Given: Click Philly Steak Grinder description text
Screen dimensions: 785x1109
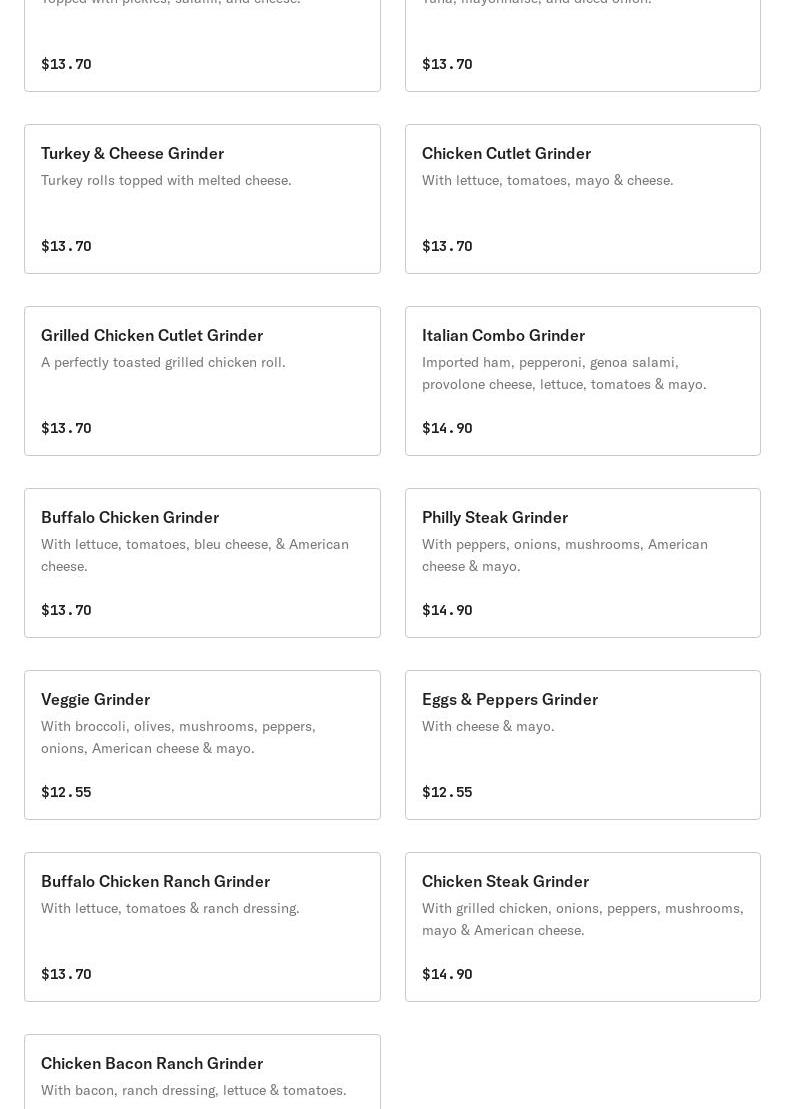Looking at the screenshot, I should [564, 555].
